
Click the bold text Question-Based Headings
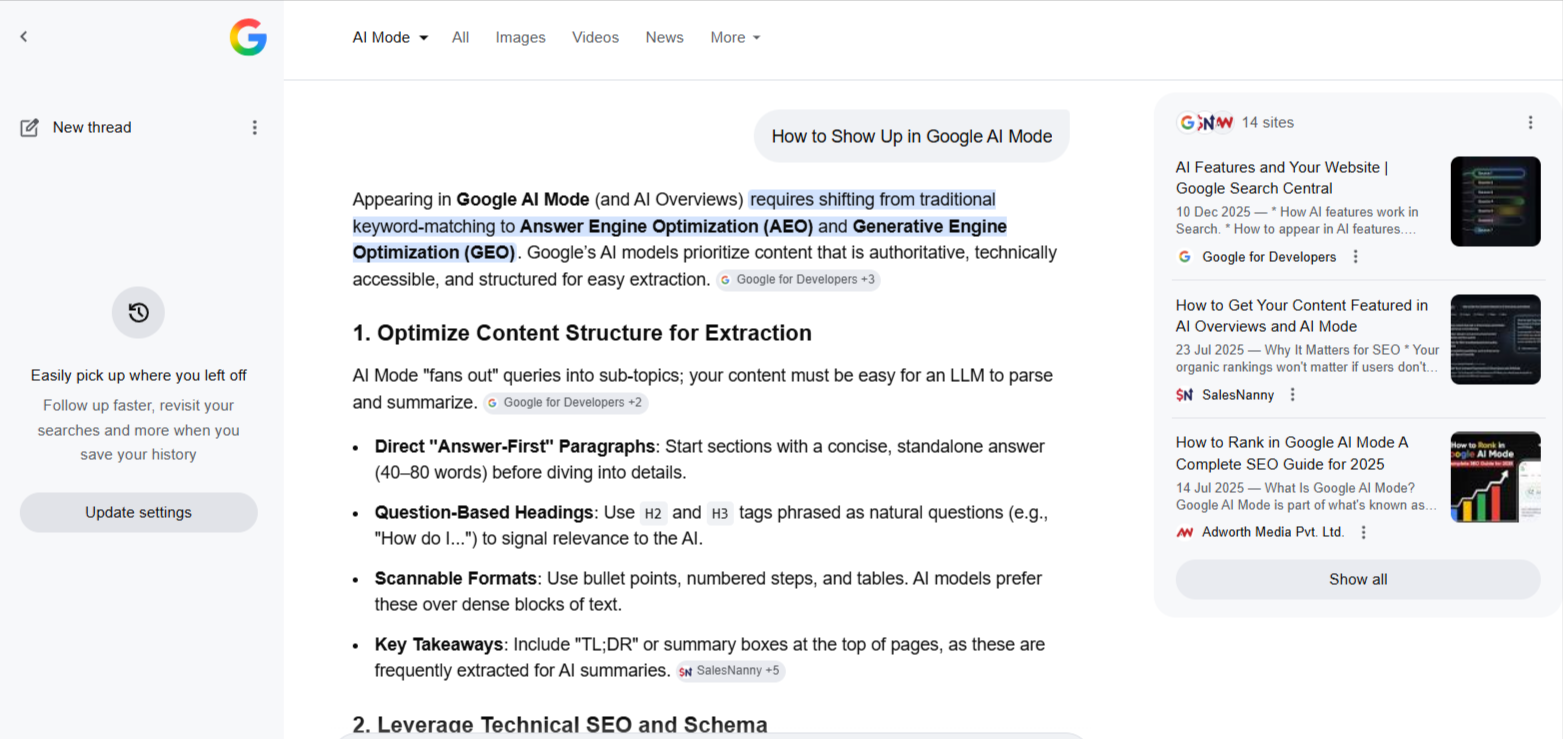(484, 512)
